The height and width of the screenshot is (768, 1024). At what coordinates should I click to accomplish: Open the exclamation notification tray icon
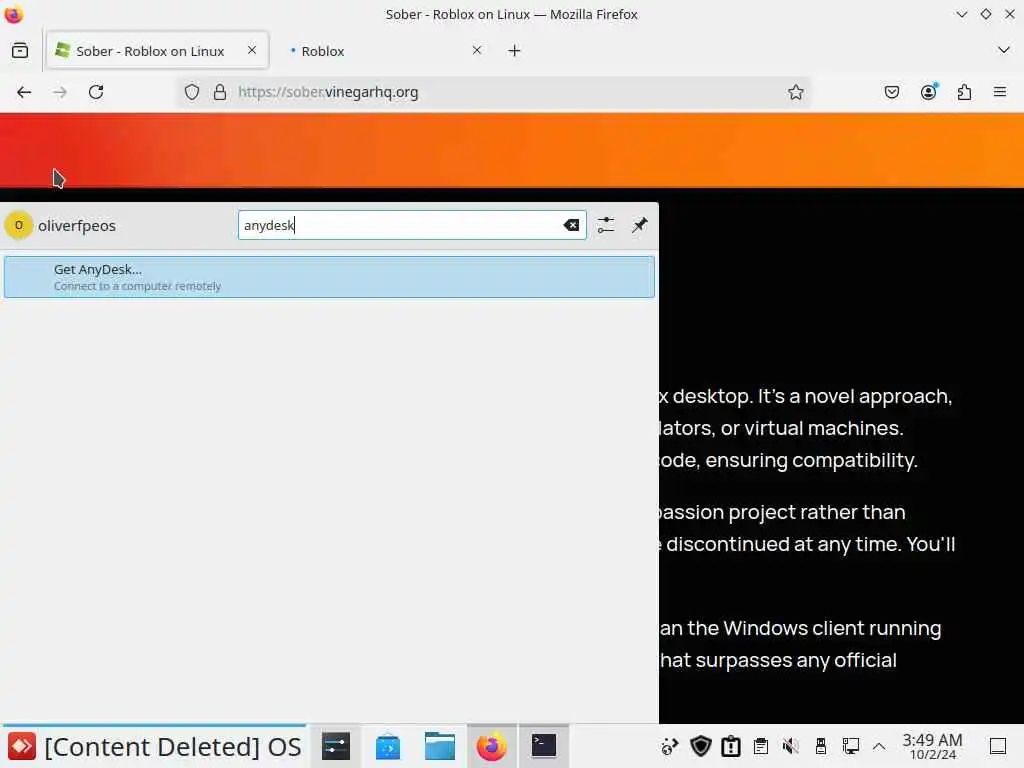(731, 746)
